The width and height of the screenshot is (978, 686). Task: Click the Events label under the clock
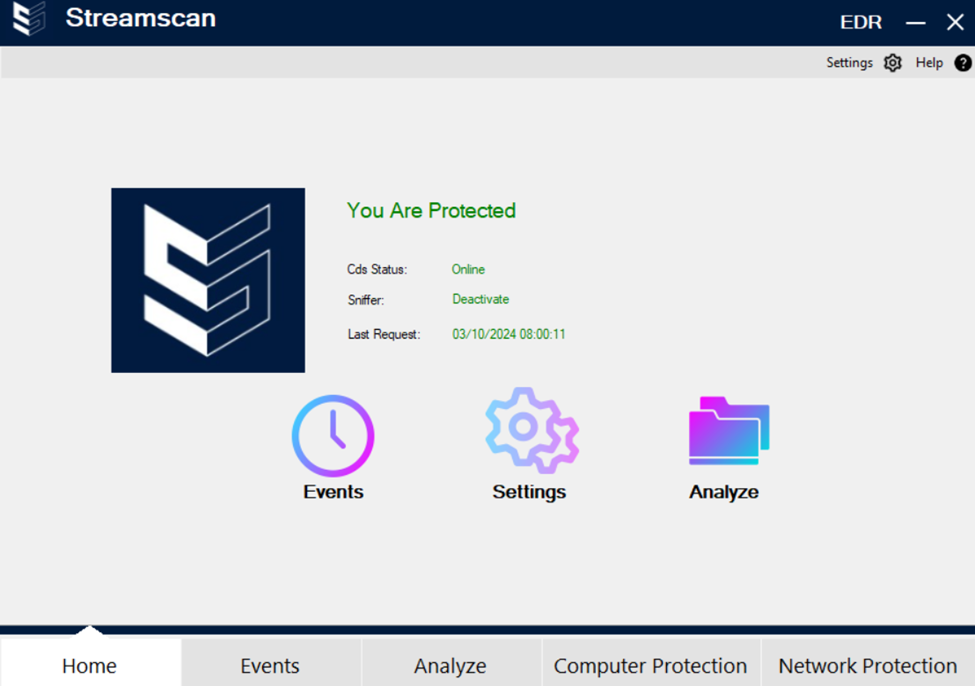click(x=333, y=491)
